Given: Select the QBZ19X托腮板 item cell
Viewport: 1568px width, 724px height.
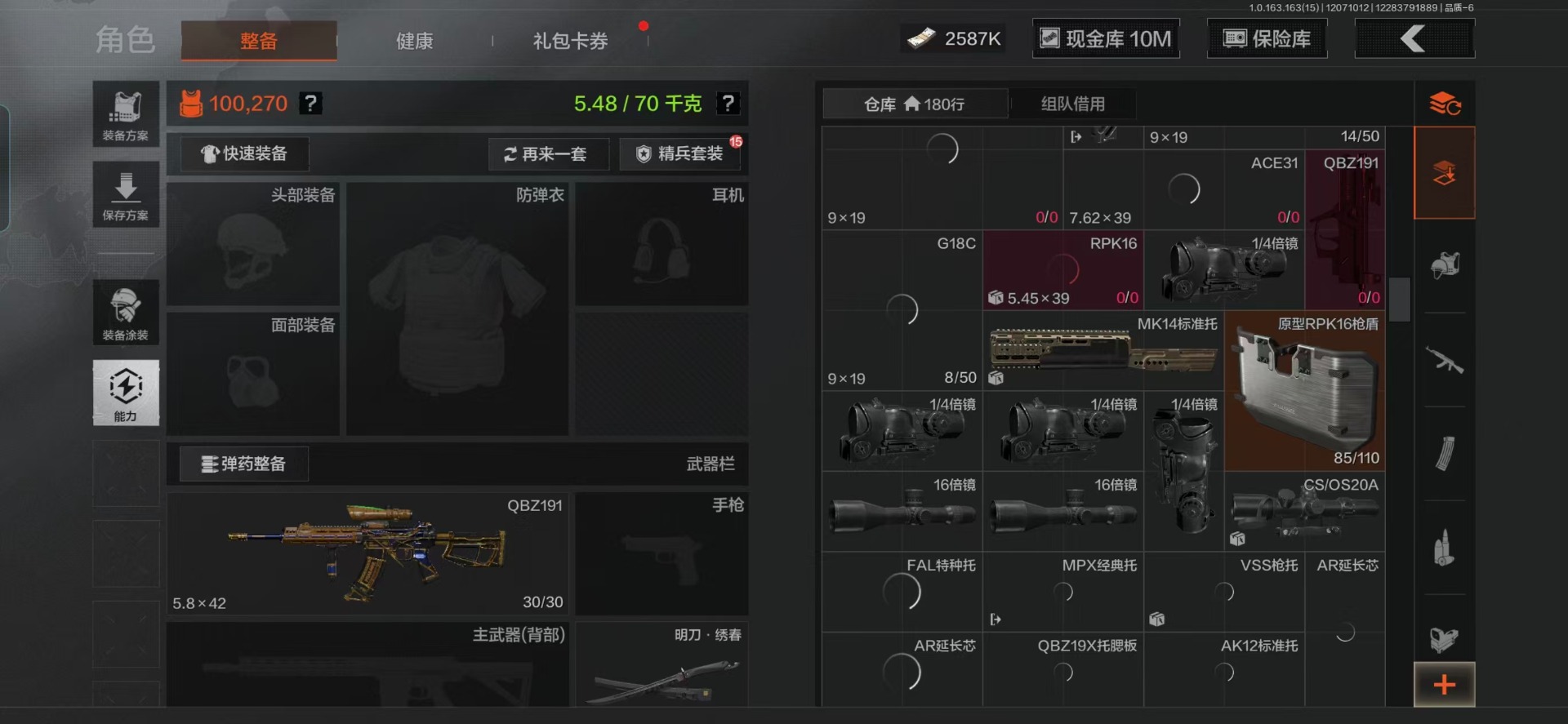Looking at the screenshot, I should [x=1063, y=670].
